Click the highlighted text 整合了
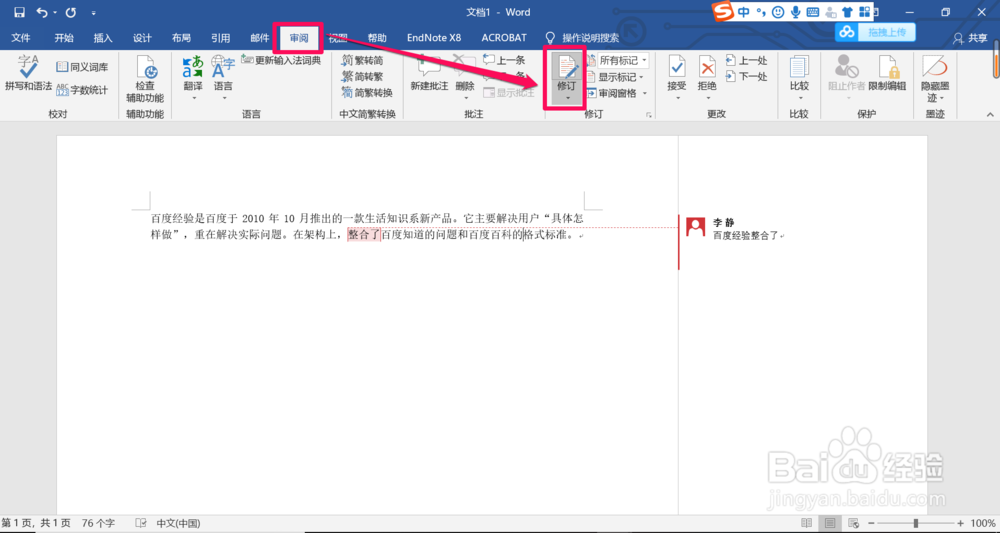This screenshot has height=533, width=1000. click(x=364, y=235)
